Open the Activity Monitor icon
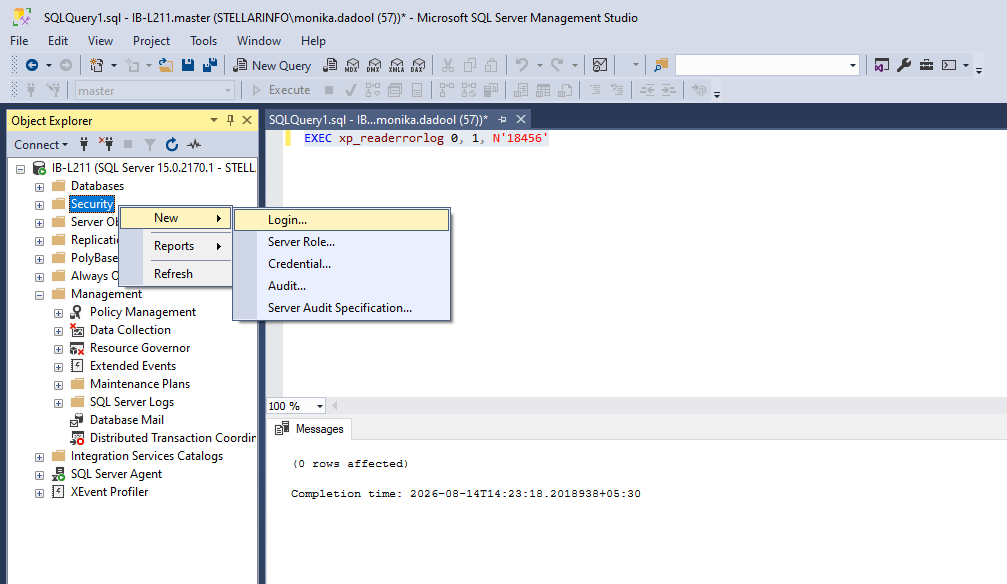Viewport: 1007px width, 584px height. click(600, 65)
